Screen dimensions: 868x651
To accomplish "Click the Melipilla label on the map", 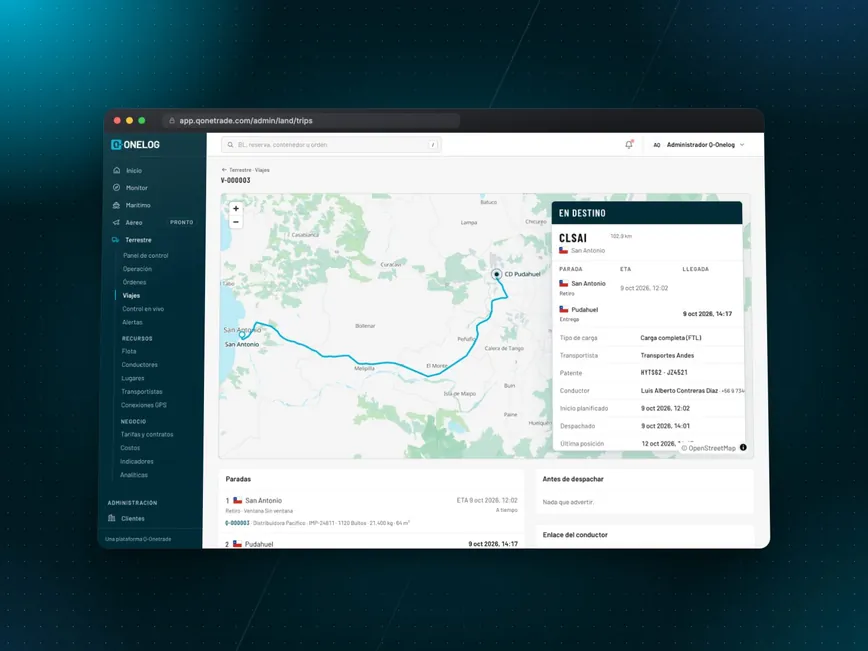I will coord(364,369).
